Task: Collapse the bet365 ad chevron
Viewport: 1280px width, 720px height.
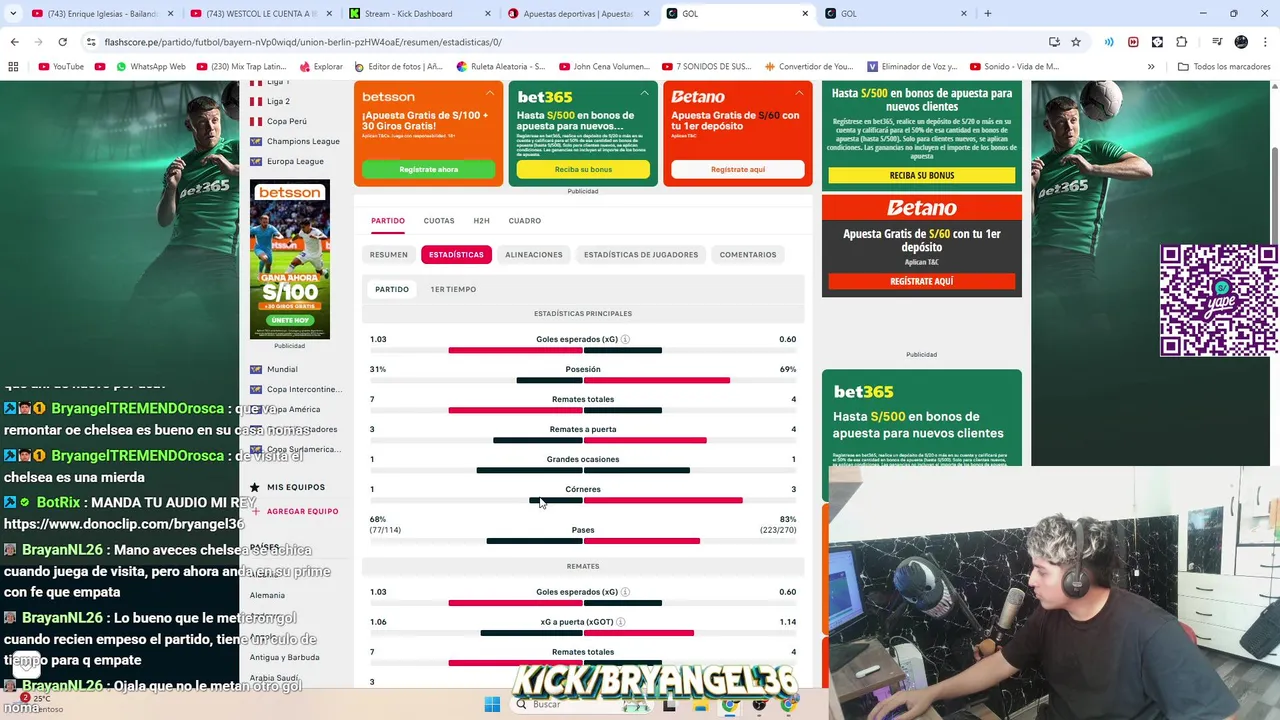Action: pos(644,93)
